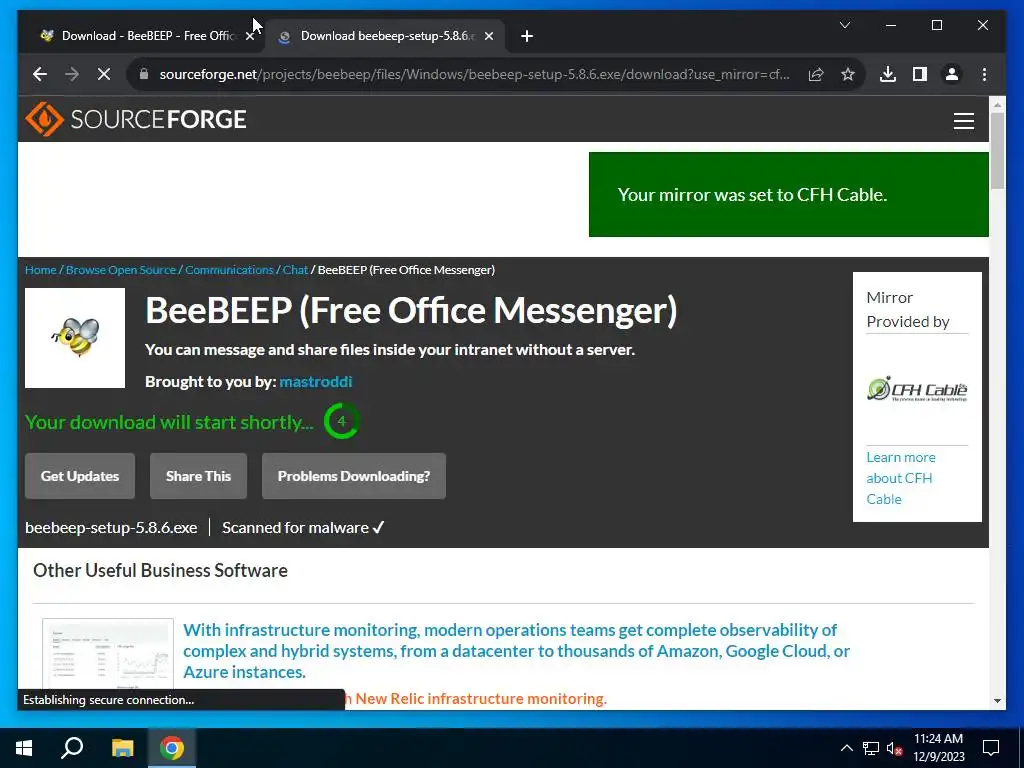1024x768 pixels.
Task: Click the BeeBEEP (Free Office Messenger) heading
Action: [411, 310]
